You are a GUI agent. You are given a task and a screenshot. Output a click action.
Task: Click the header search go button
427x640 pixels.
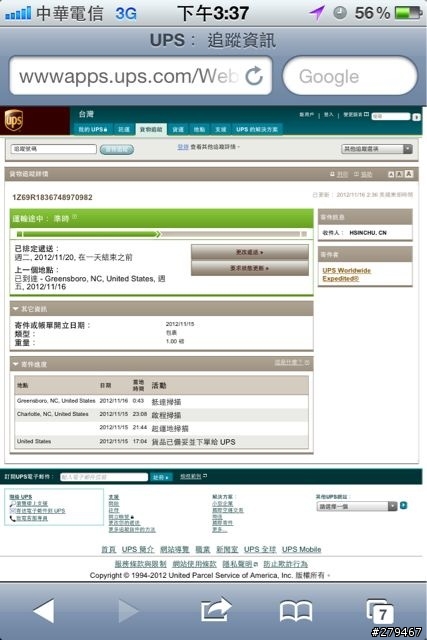coord(416,117)
